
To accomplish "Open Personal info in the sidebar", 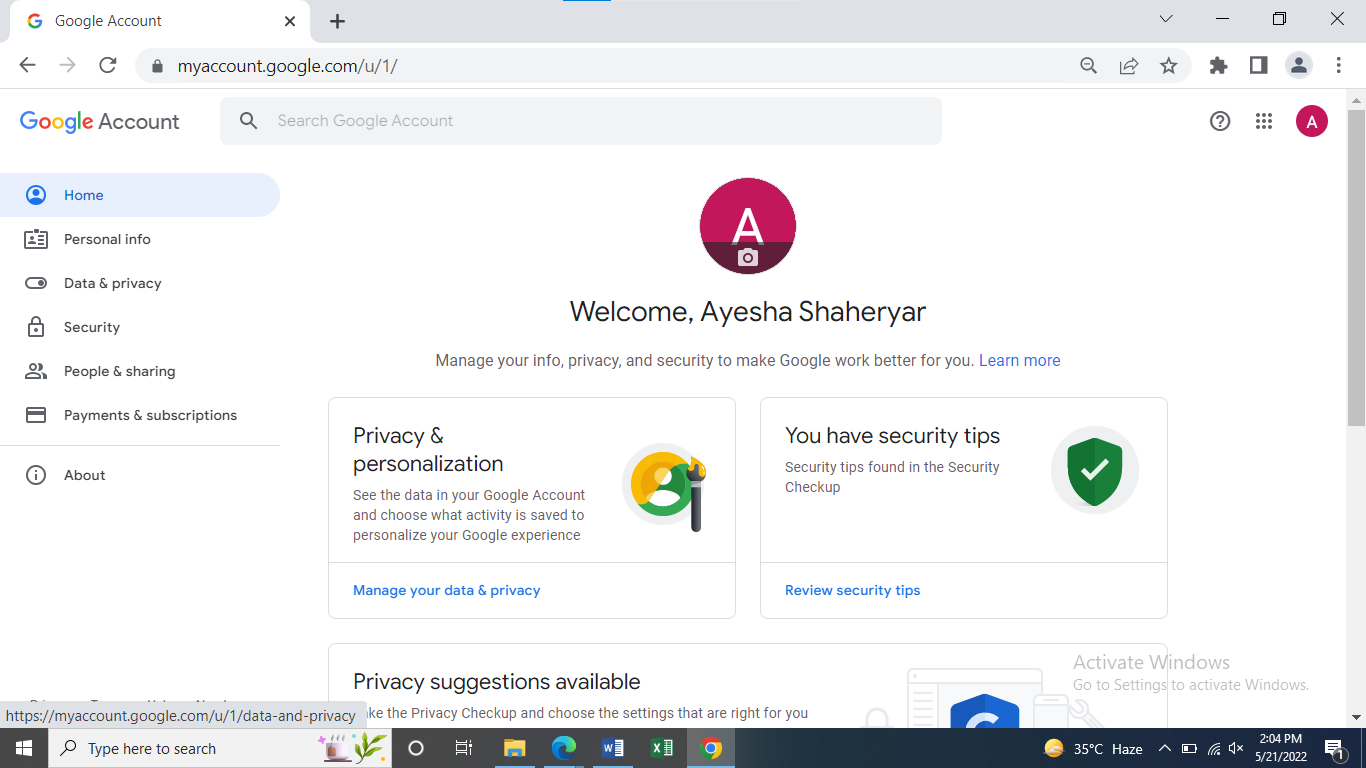I will 140,239.
